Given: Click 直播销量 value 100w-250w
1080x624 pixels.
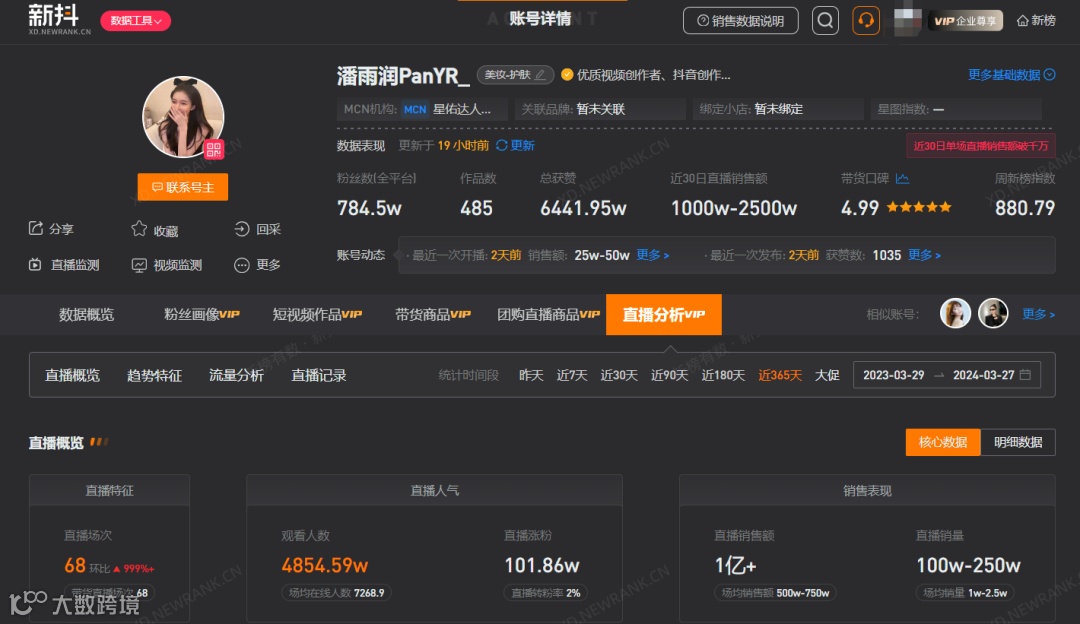Looking at the screenshot, I should pos(968,565).
